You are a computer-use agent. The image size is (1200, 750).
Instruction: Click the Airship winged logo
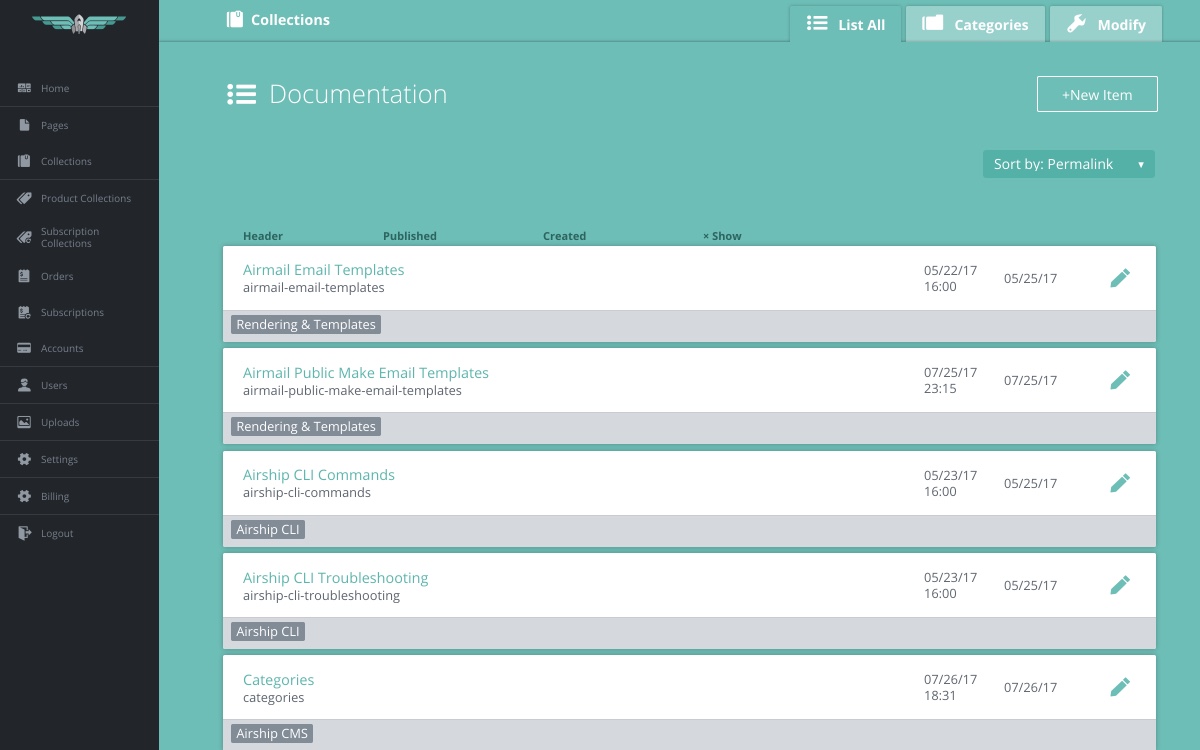(79, 24)
